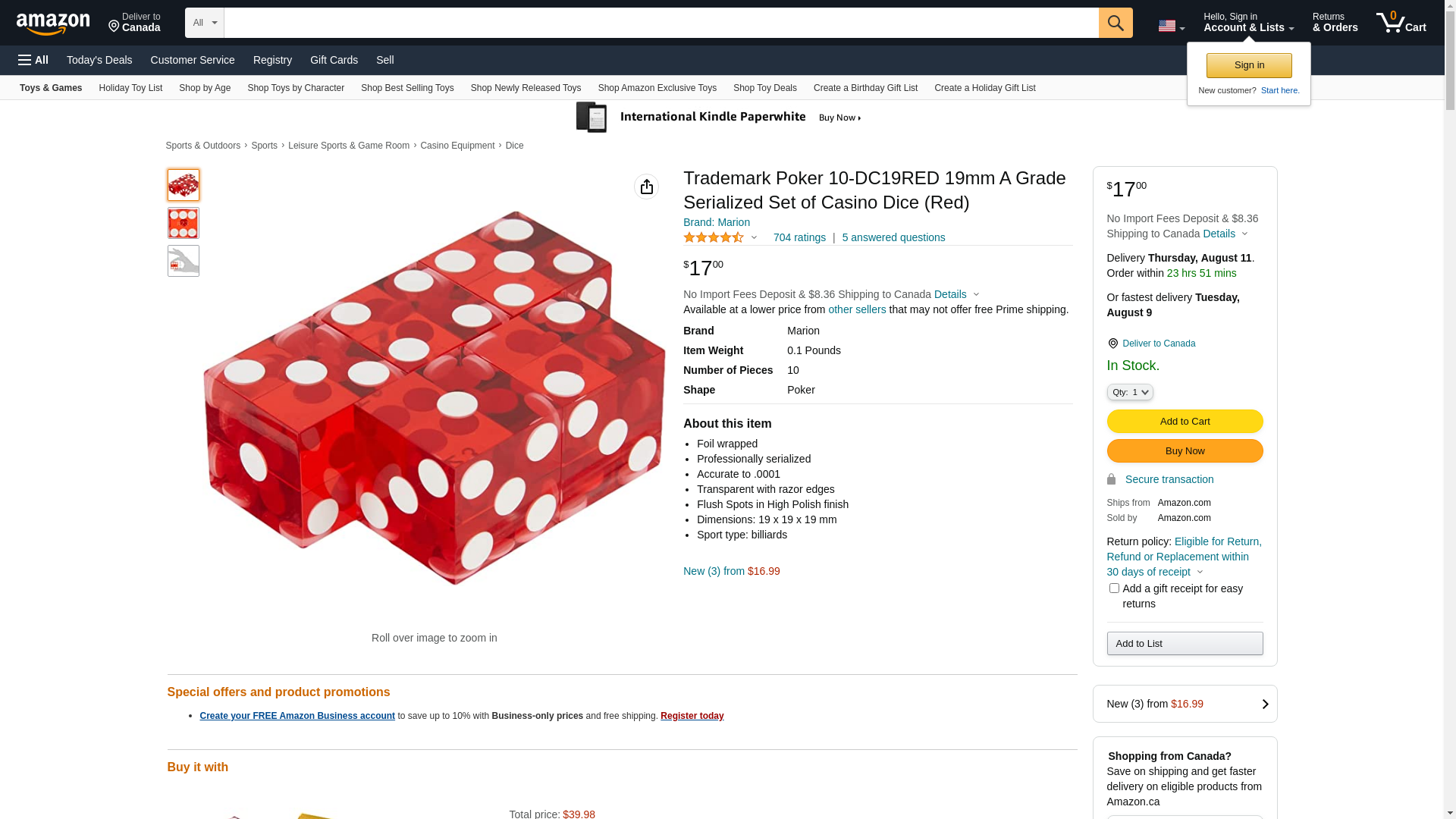Expand New (3) from $16.99 offers

point(1185,704)
